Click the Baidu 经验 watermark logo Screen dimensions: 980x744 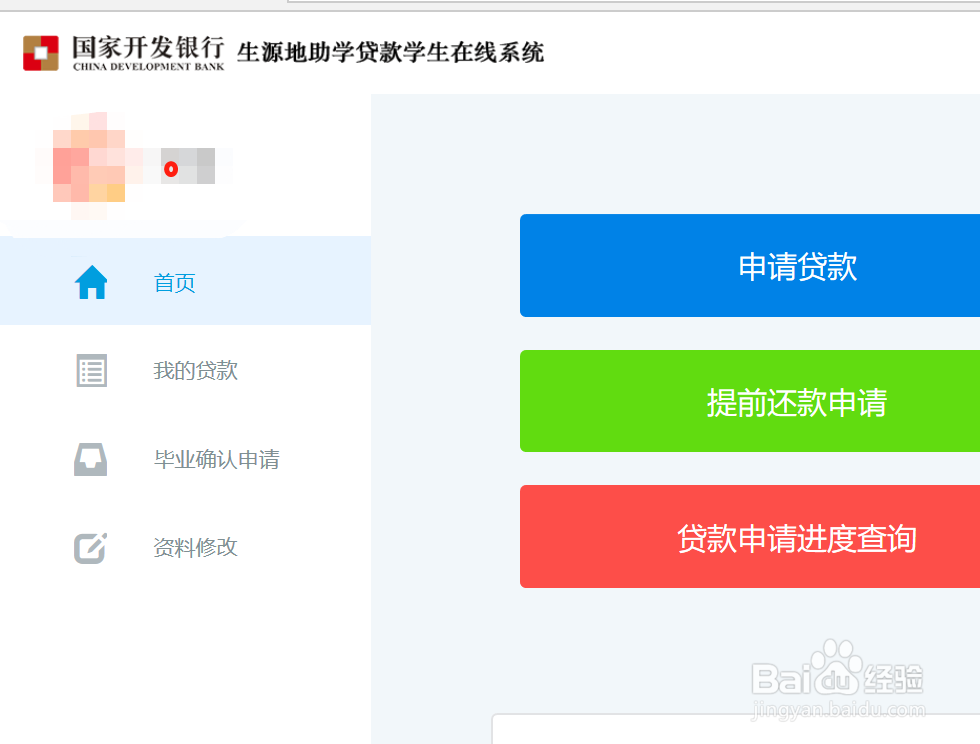coord(836,677)
